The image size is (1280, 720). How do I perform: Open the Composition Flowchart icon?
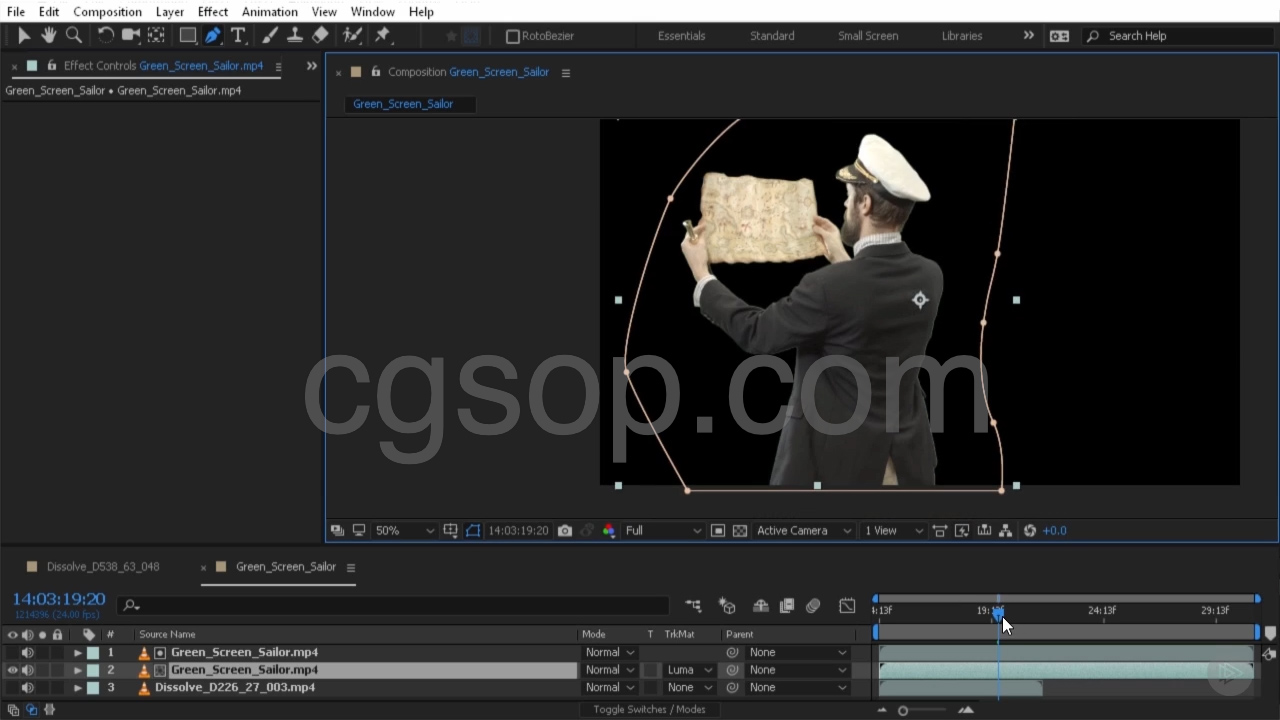pyautogui.click(x=1006, y=531)
